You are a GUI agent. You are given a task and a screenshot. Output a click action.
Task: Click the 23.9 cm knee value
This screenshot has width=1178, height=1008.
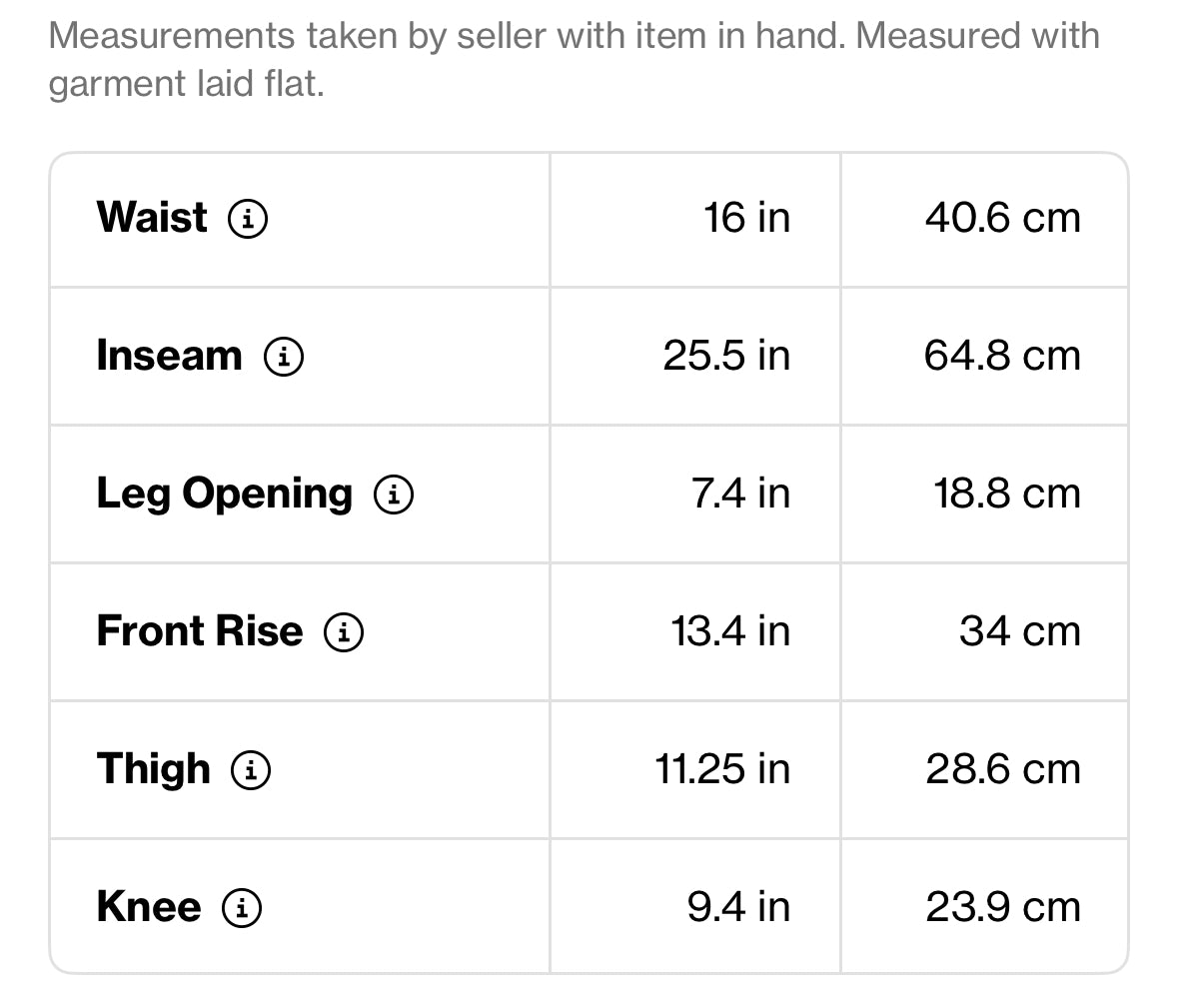1004,906
